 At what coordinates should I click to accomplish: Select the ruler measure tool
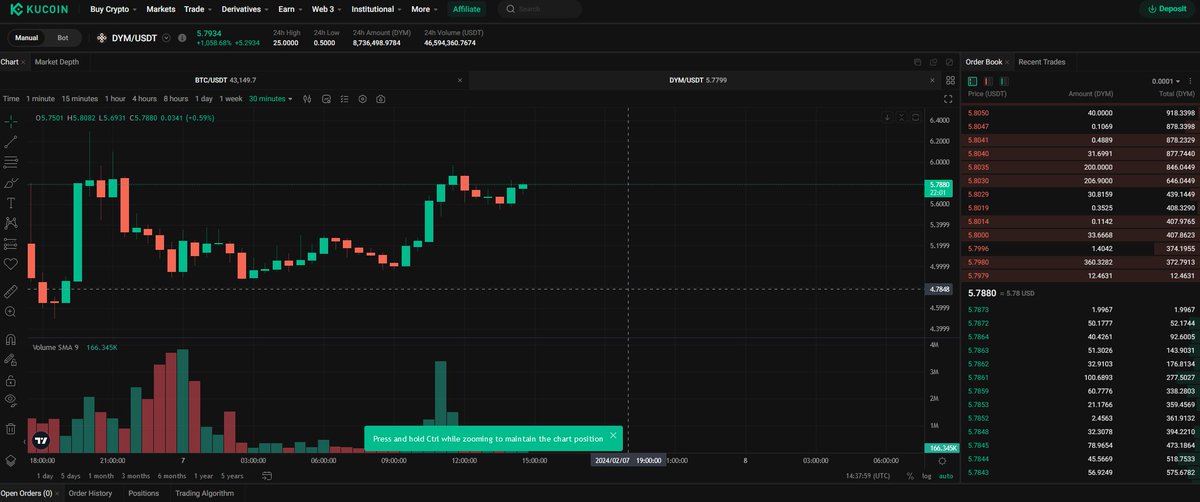pos(11,291)
